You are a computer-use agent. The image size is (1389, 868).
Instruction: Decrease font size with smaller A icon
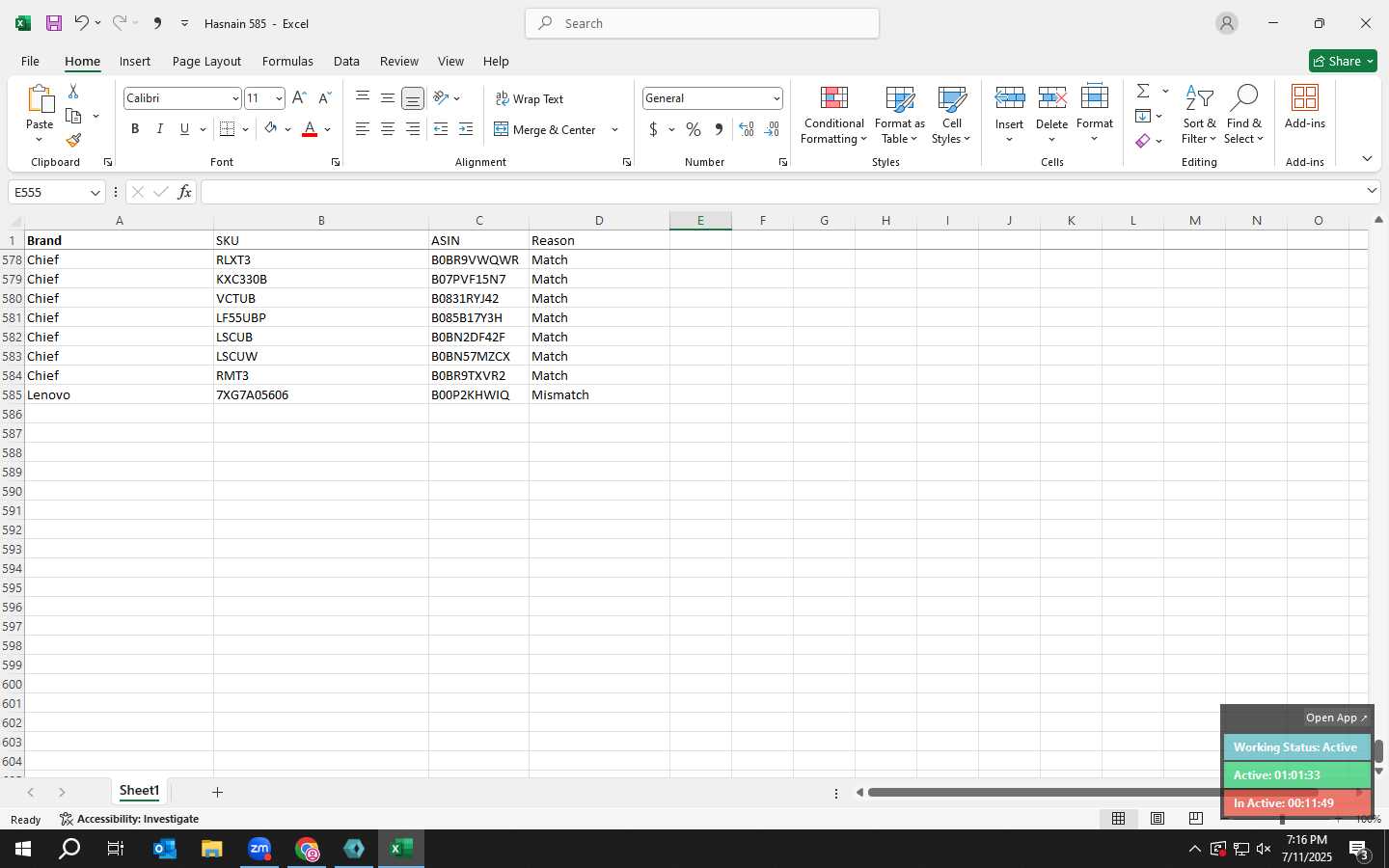[324, 98]
